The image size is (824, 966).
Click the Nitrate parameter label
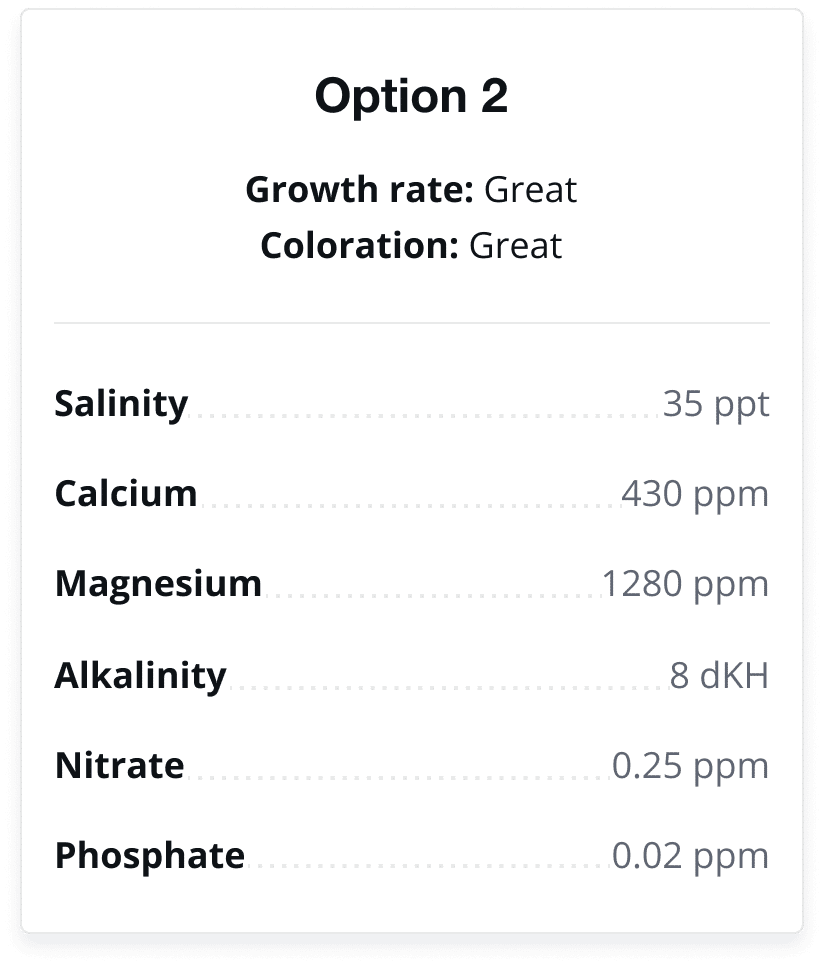point(119,765)
